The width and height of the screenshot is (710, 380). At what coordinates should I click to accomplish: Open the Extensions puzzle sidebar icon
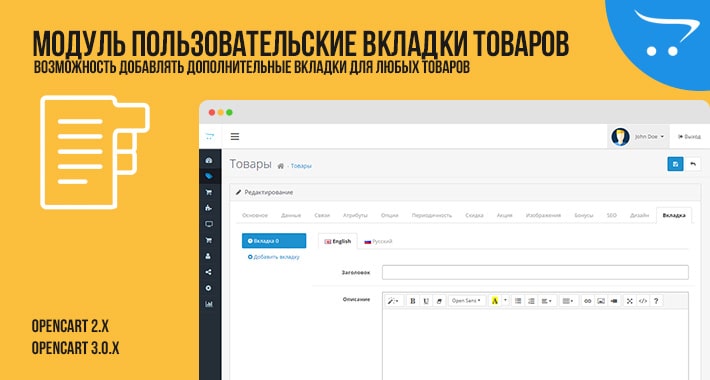pos(209,208)
